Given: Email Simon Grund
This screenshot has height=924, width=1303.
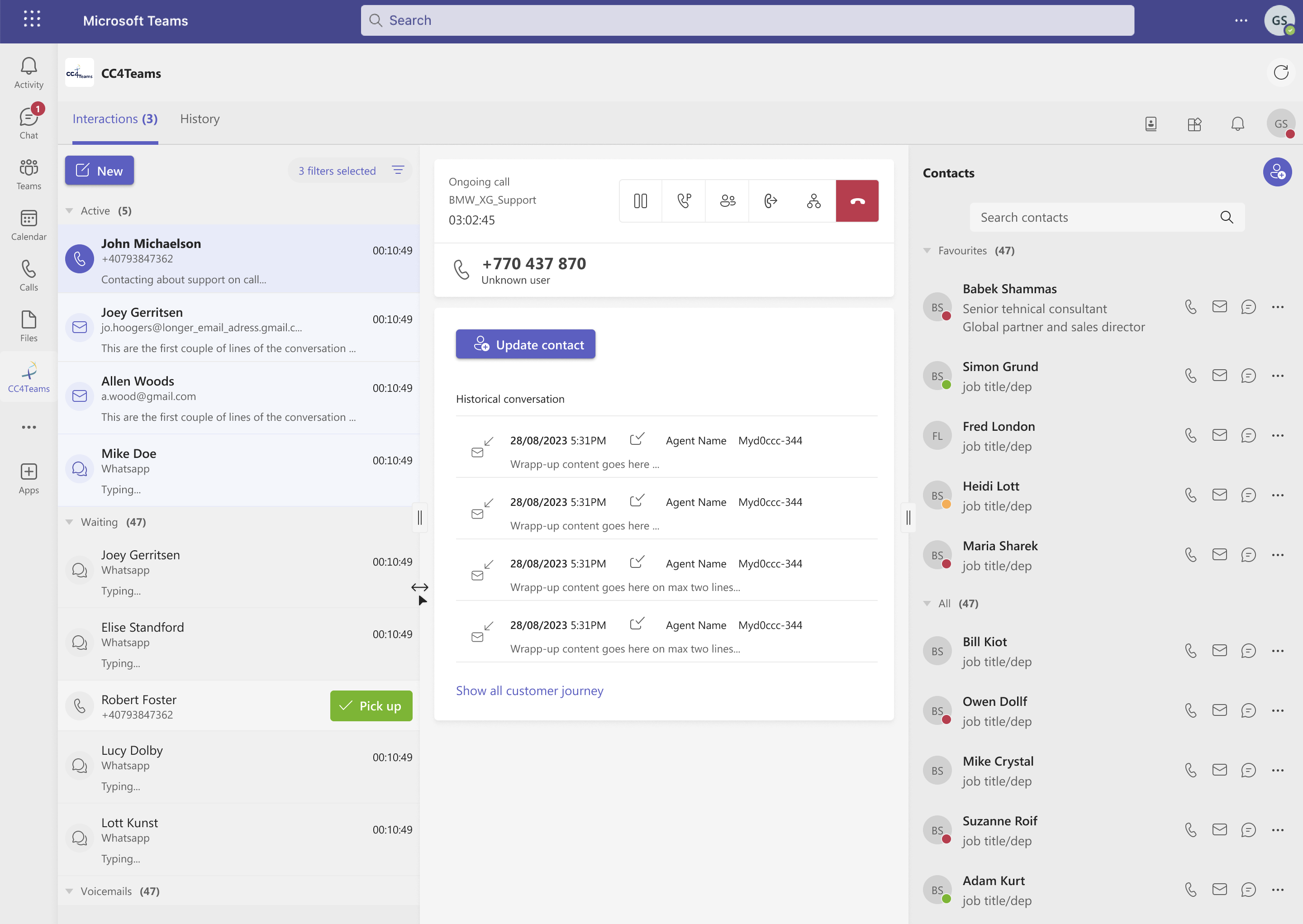Looking at the screenshot, I should click(x=1219, y=376).
